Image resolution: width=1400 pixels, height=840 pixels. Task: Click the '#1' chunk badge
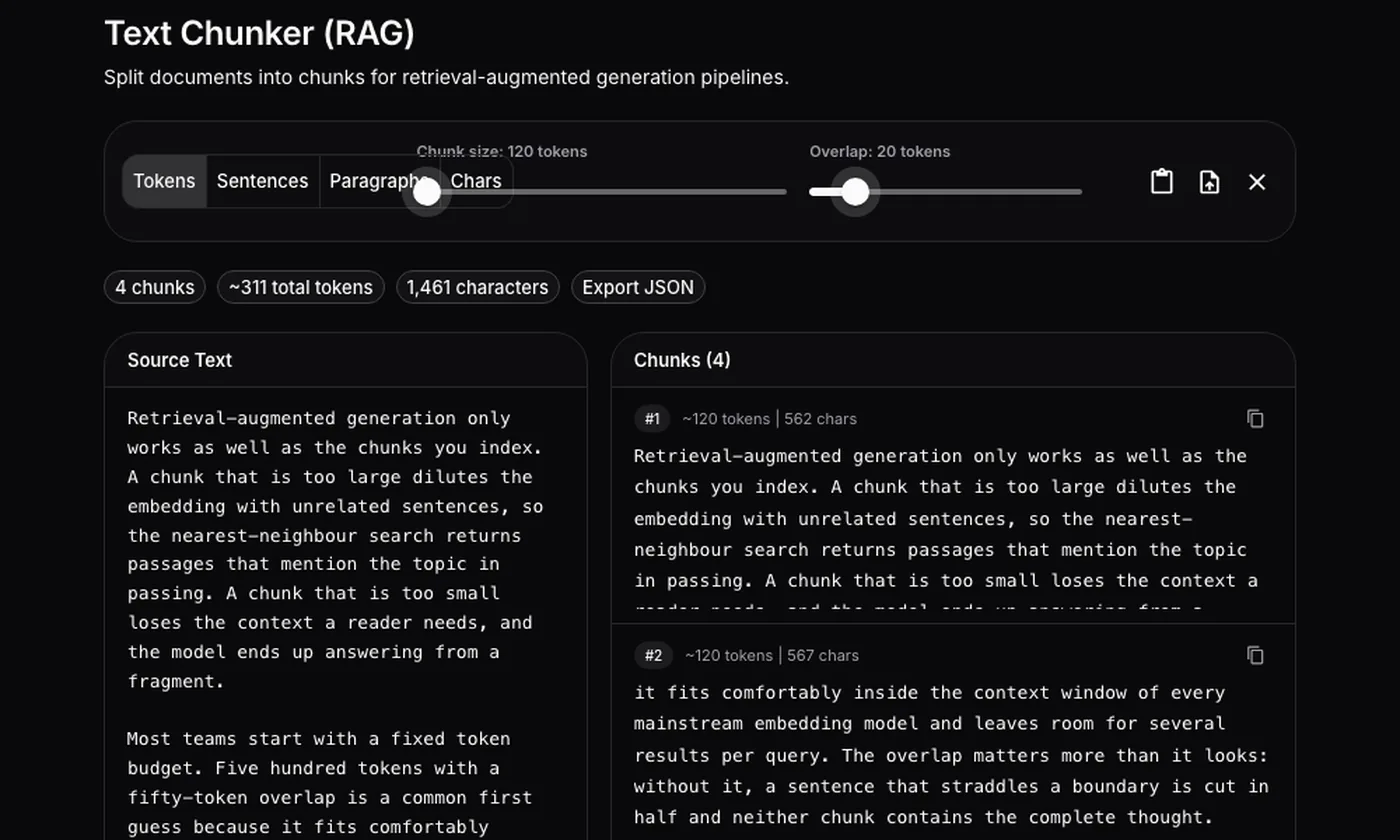coord(652,419)
